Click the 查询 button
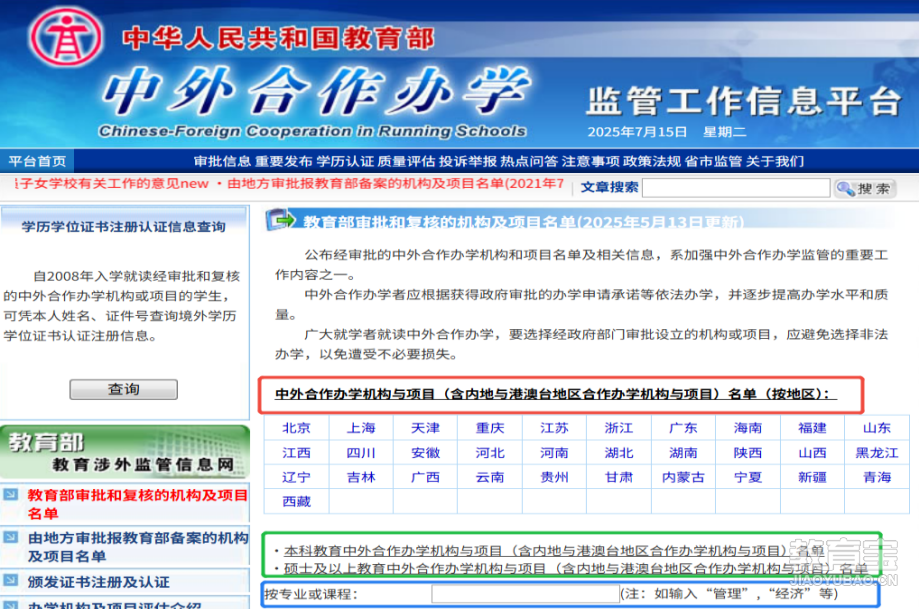The height and width of the screenshot is (609, 919). click(124, 389)
